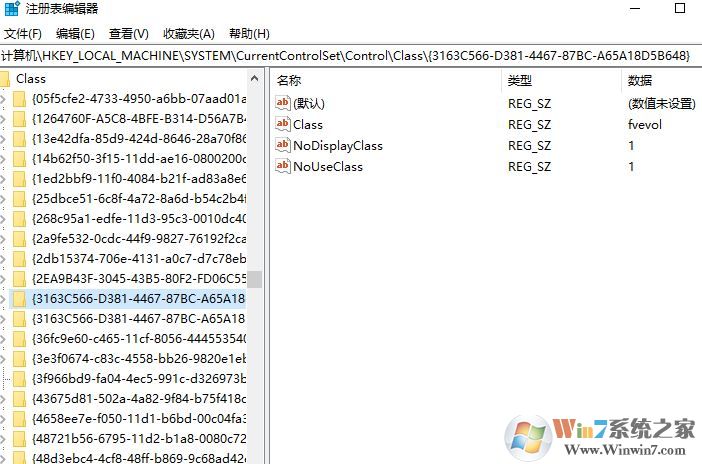Expand the {25dbce51-6c8f-4a72 key chevron
This screenshot has height=464, width=702.
pos(3,199)
